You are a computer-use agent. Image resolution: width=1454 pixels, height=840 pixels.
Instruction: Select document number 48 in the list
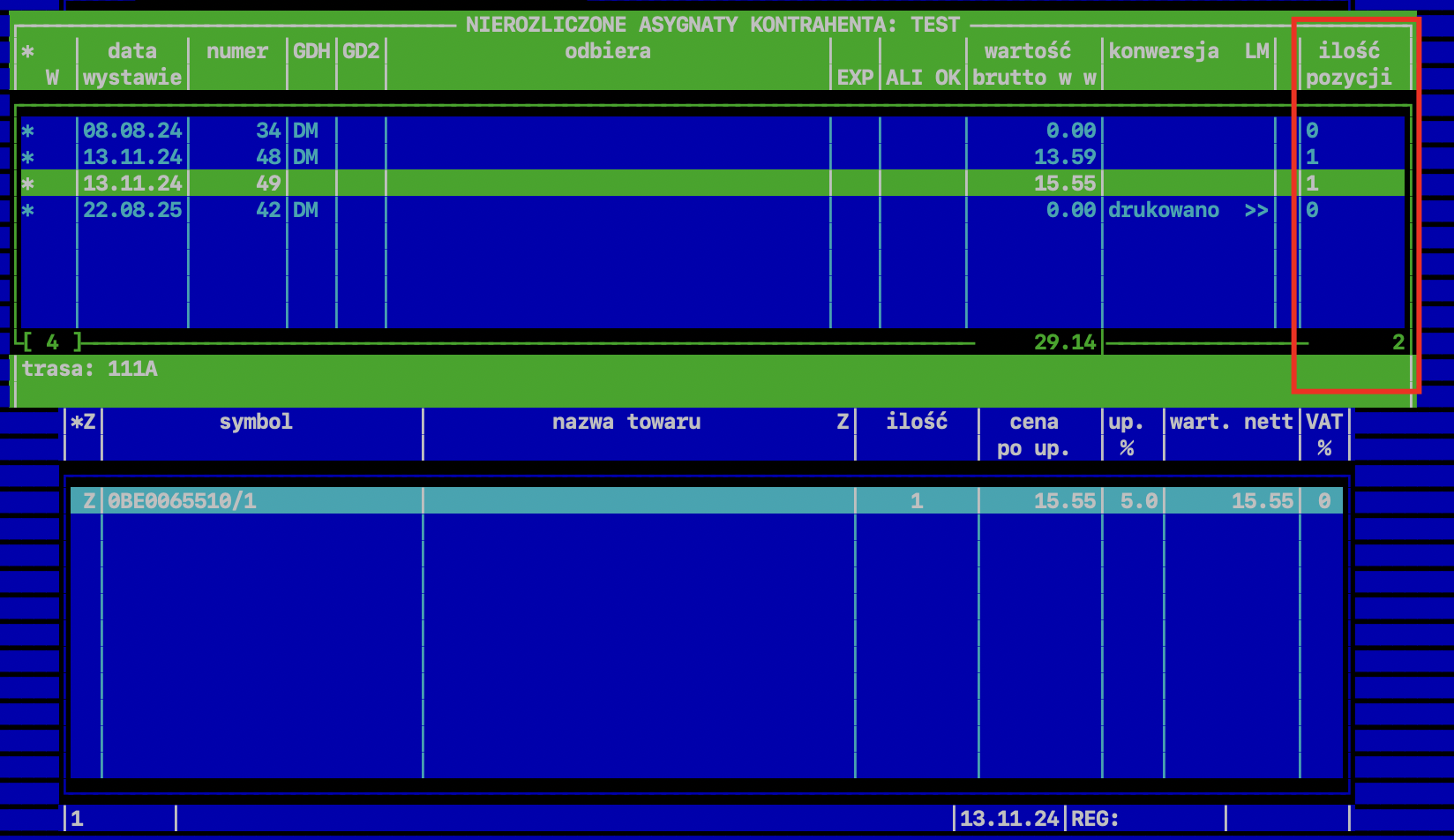[x=267, y=157]
